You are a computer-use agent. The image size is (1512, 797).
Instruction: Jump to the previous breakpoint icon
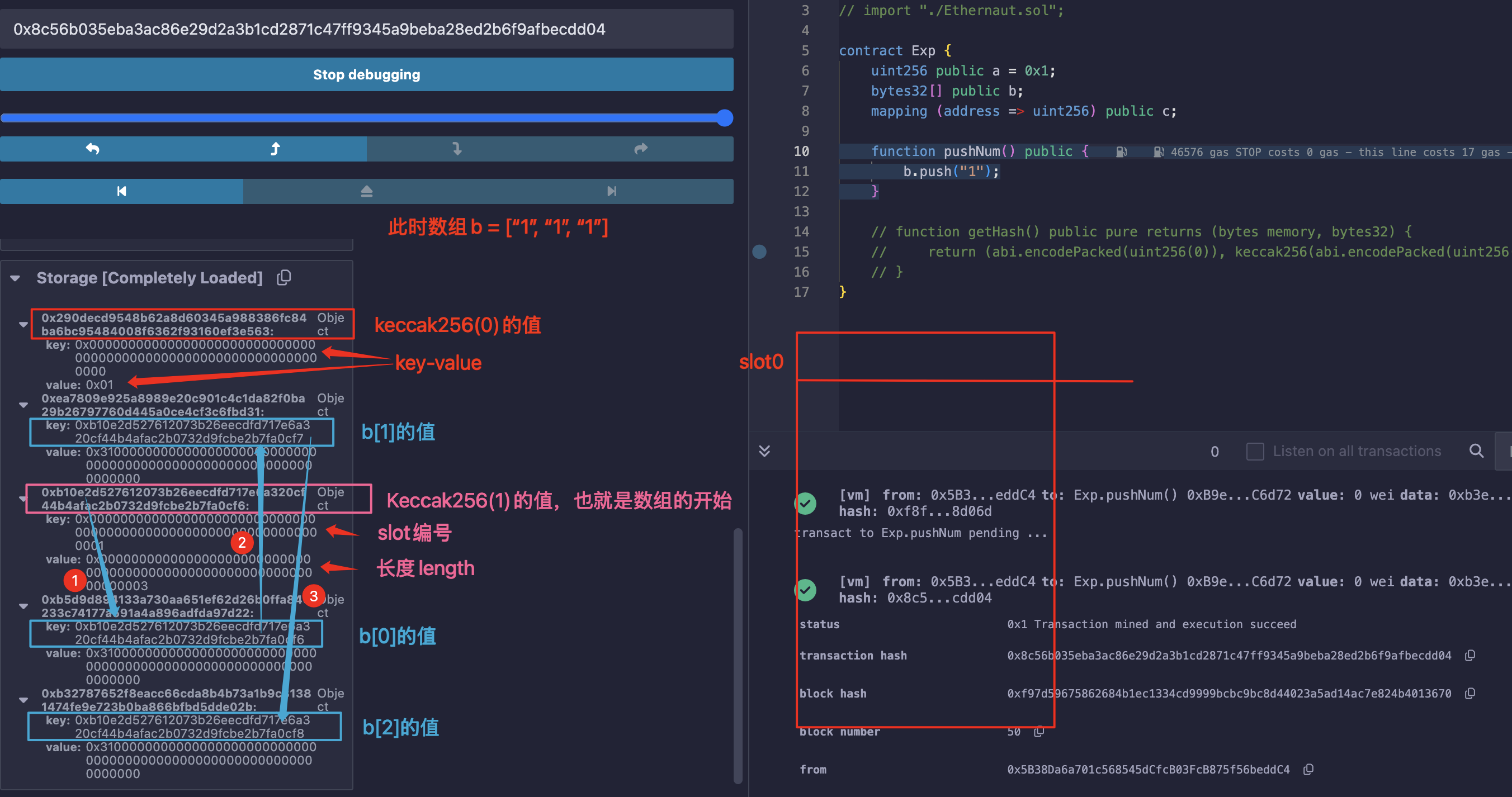121,191
